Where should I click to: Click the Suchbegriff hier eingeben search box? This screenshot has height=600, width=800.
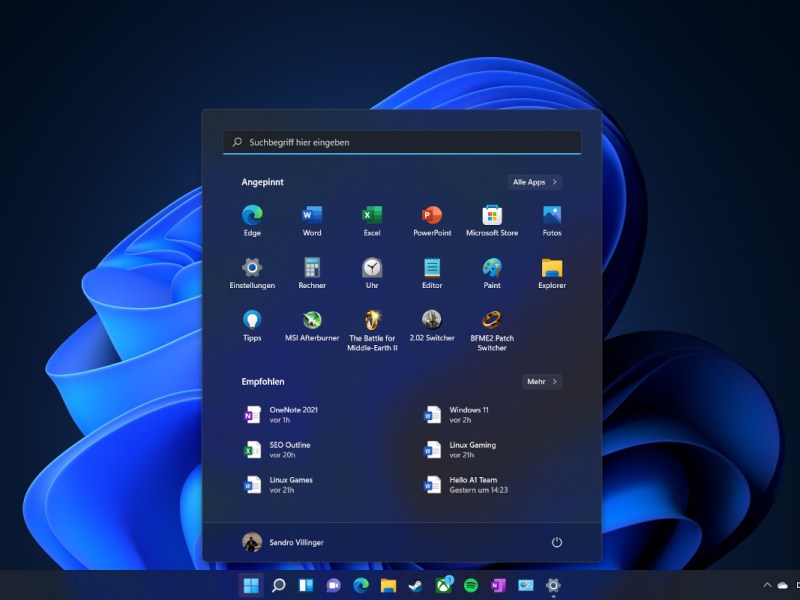402,142
